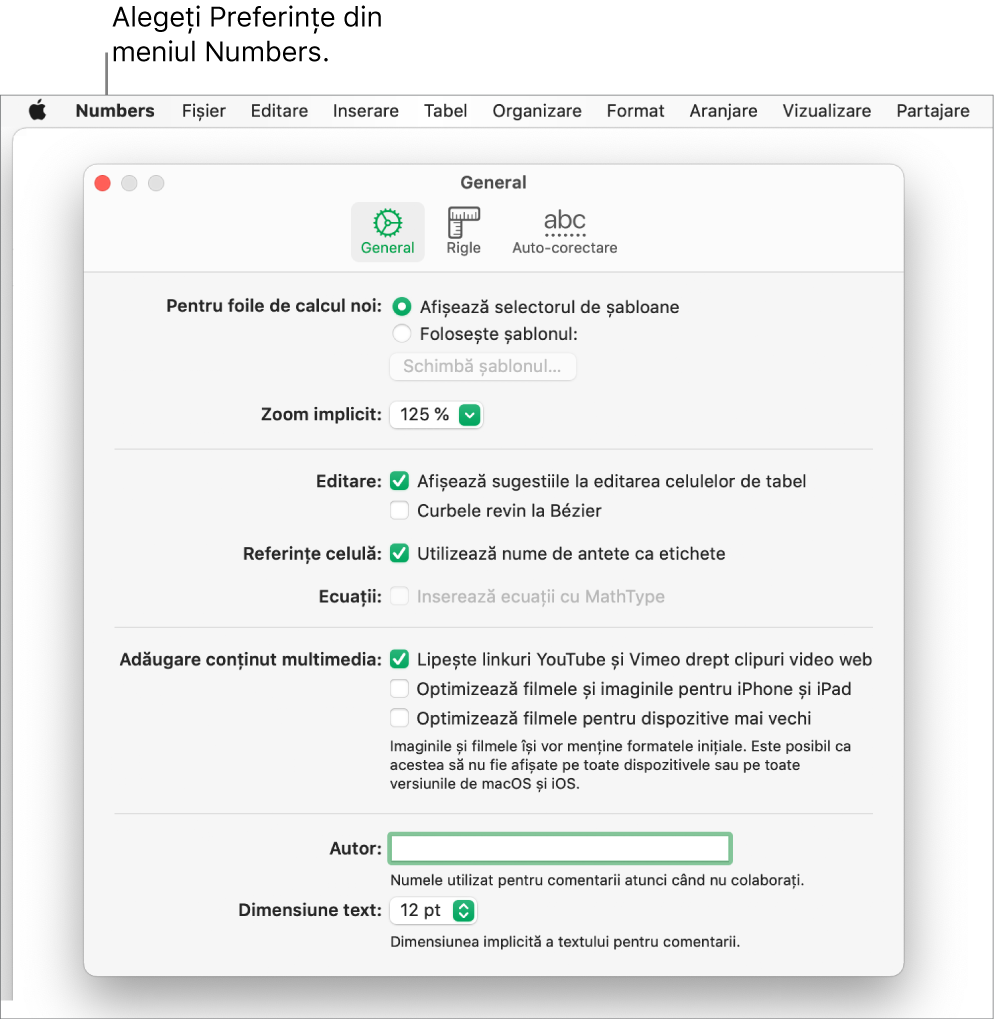
Task: Enable 'Optimizează filmele pentru dispozitive mai vechi'
Action: point(399,718)
